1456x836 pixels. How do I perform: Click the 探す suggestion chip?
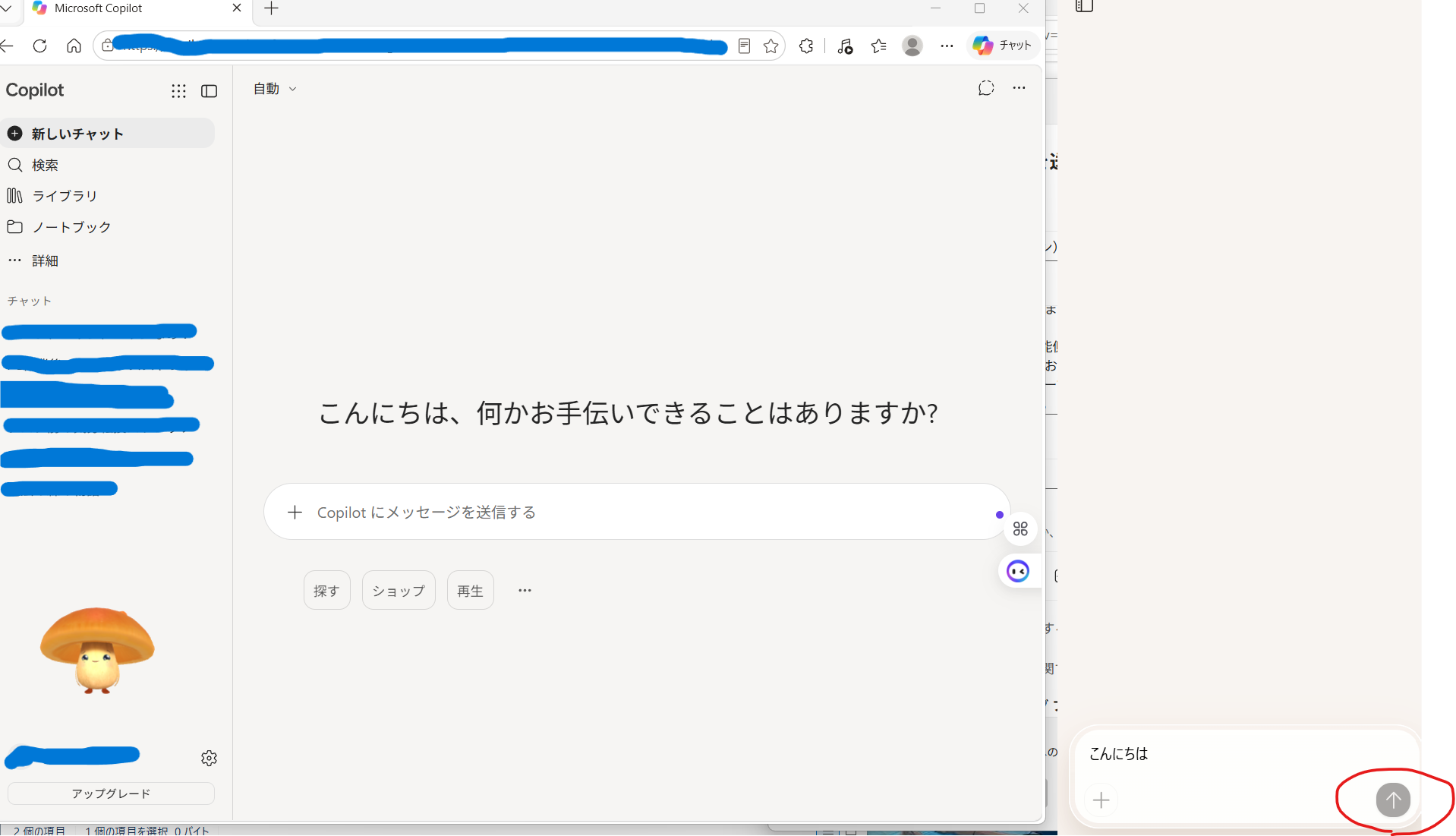[327, 590]
